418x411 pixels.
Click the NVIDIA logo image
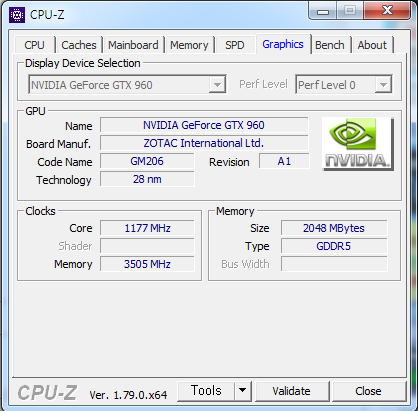[358, 144]
